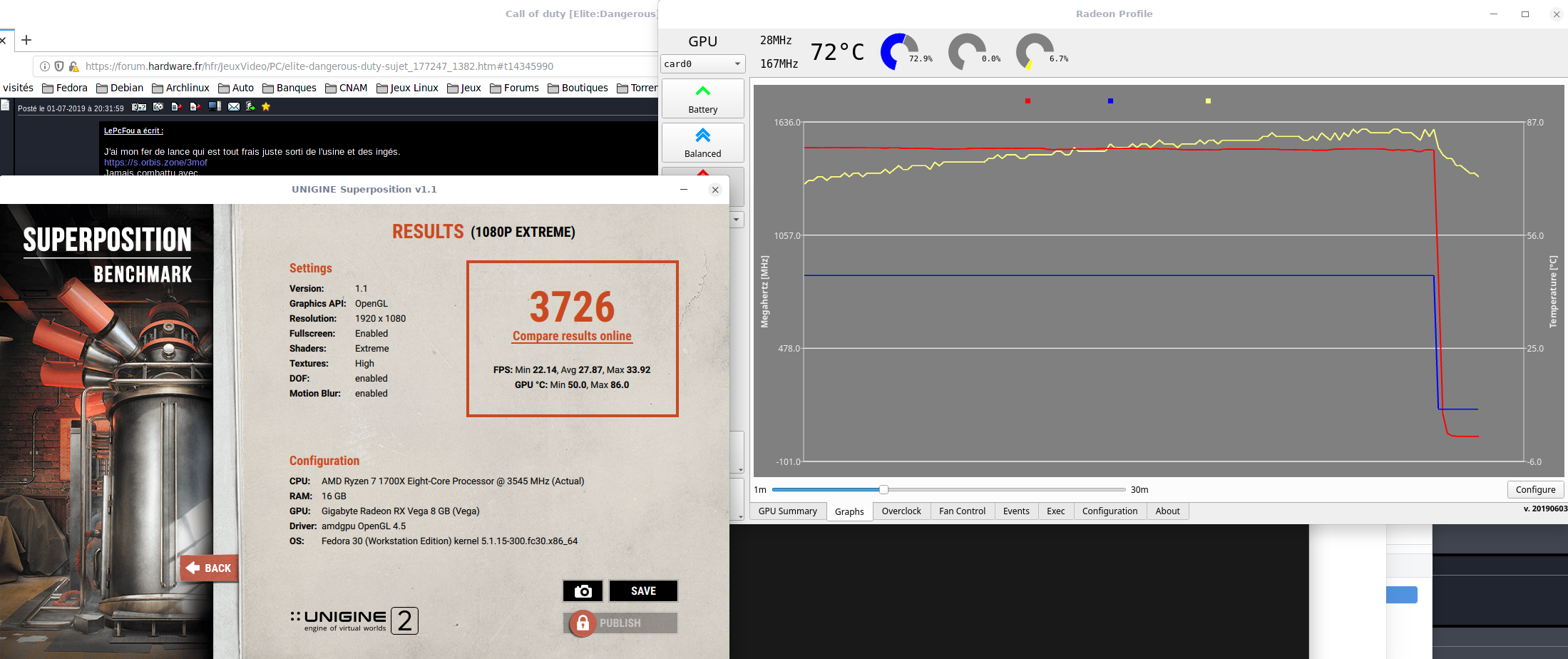Close the current browser tab

(2, 40)
